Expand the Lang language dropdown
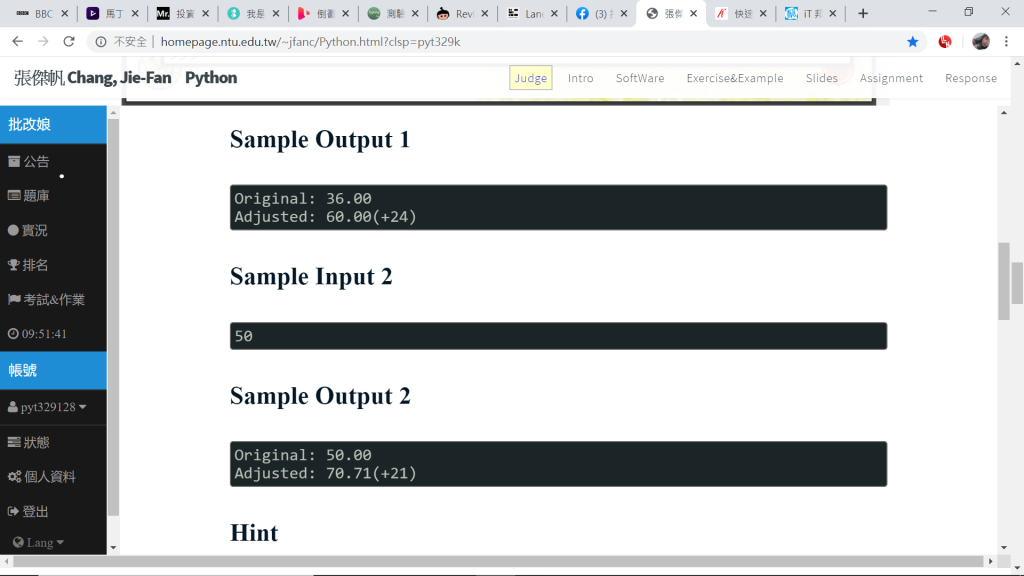 [x=39, y=542]
